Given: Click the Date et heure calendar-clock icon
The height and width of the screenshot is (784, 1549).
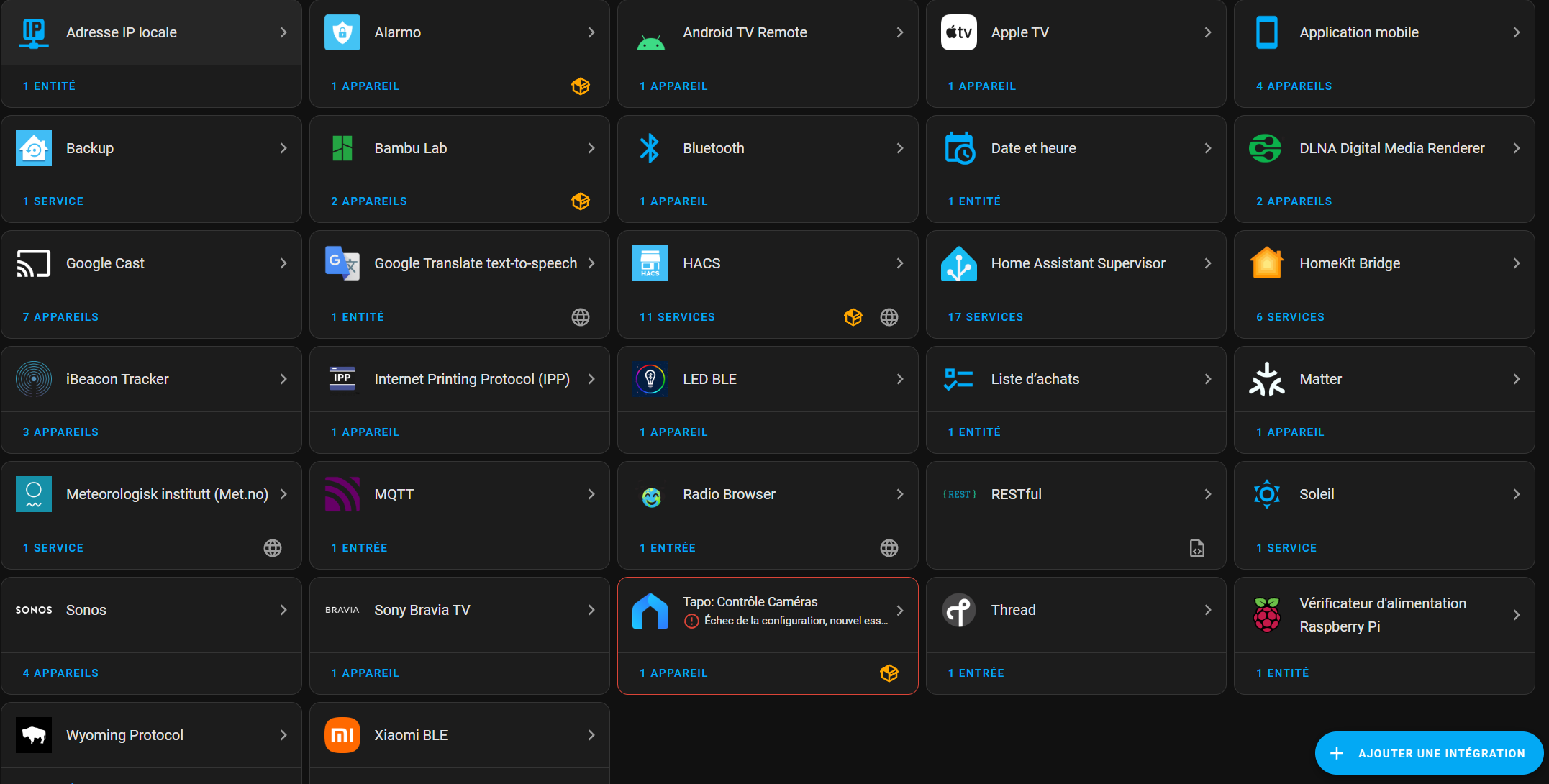Looking at the screenshot, I should tap(959, 148).
